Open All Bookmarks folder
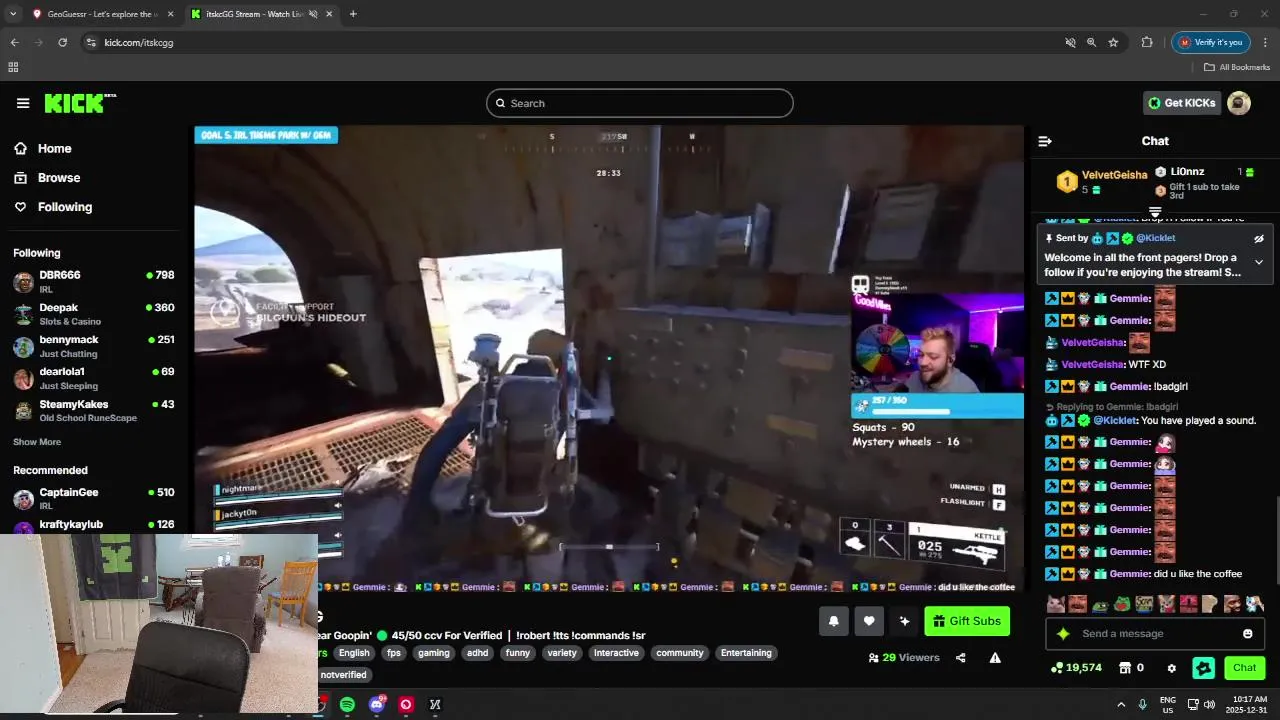Viewport: 1280px width, 720px height. (x=1236, y=67)
